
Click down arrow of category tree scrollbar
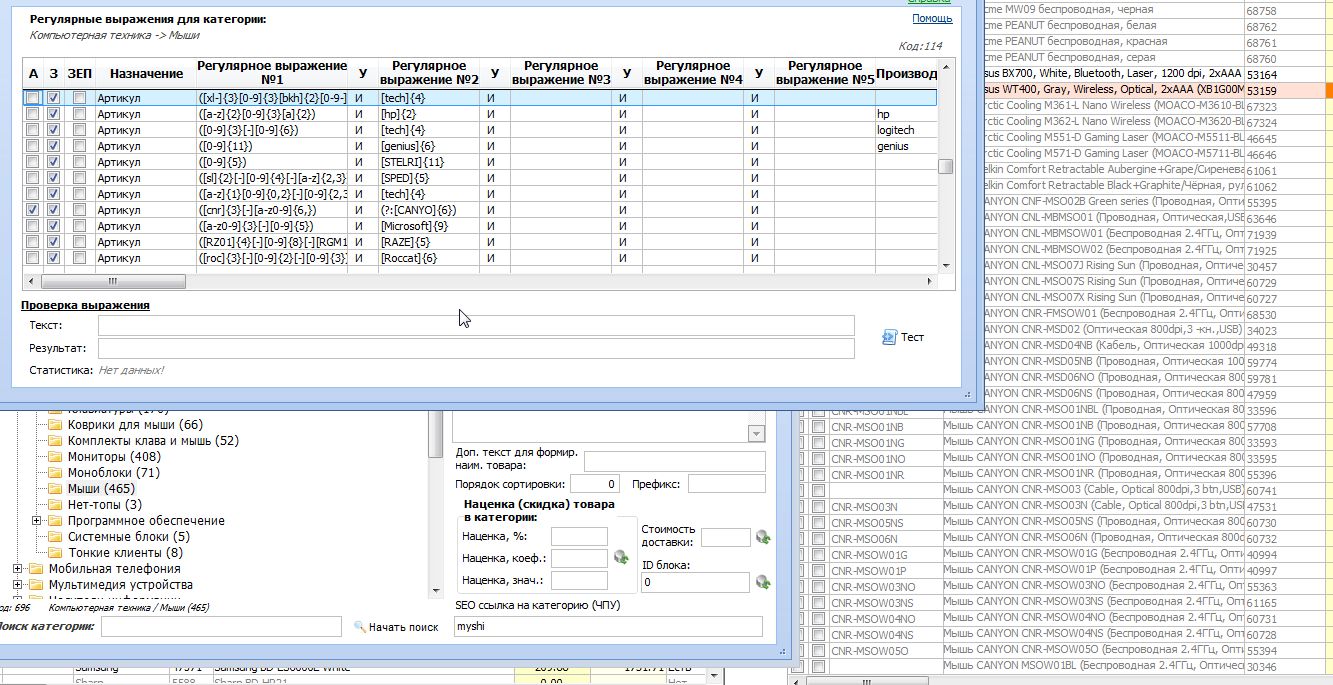[435, 590]
